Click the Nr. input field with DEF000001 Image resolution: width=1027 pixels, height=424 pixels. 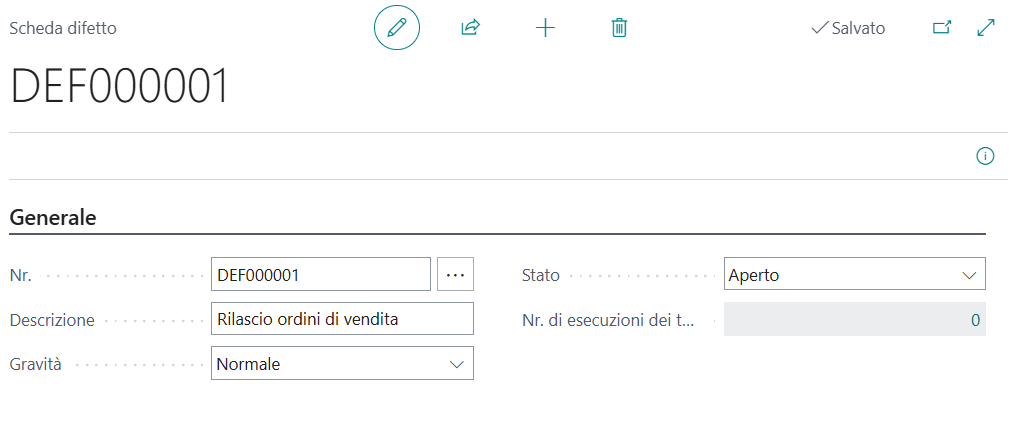320,274
